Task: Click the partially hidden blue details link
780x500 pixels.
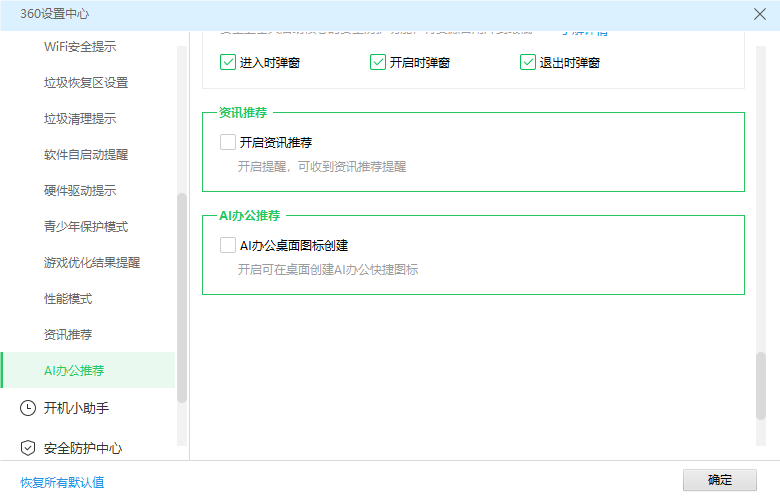Action: pos(585,33)
